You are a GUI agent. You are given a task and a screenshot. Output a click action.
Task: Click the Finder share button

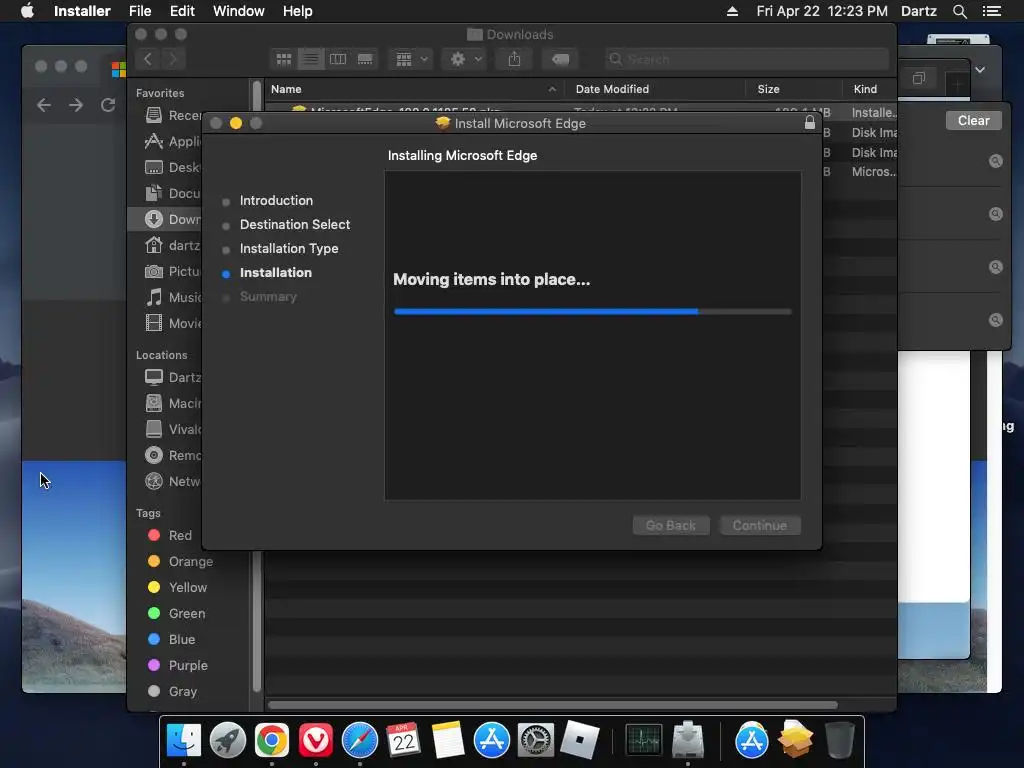tap(515, 59)
